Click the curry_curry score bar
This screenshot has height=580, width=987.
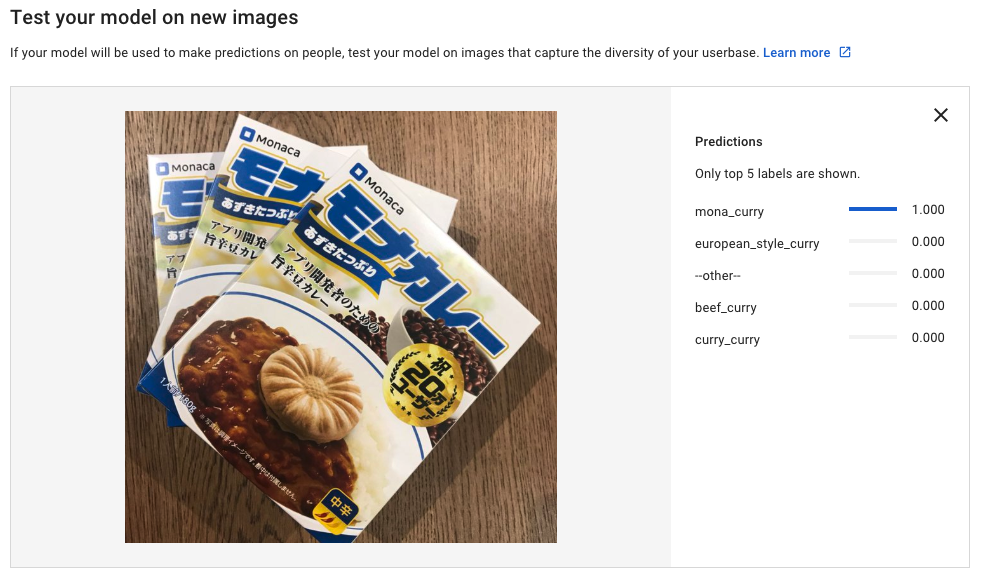coord(872,337)
